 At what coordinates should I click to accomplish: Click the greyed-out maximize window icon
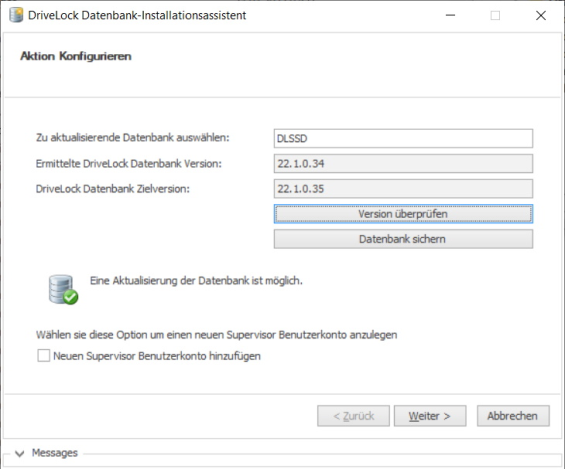pyautogui.click(x=495, y=15)
